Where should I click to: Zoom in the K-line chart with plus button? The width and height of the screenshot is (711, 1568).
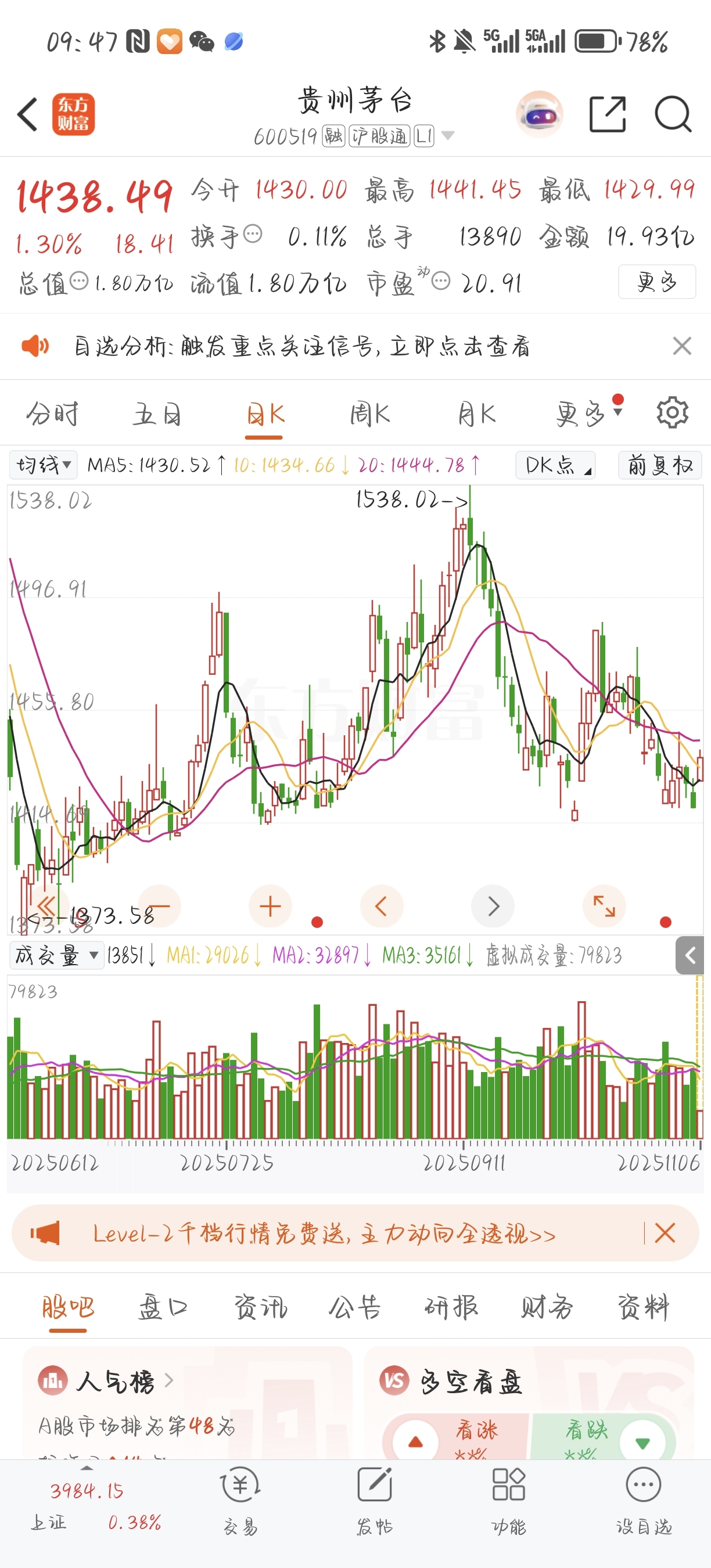click(270, 907)
